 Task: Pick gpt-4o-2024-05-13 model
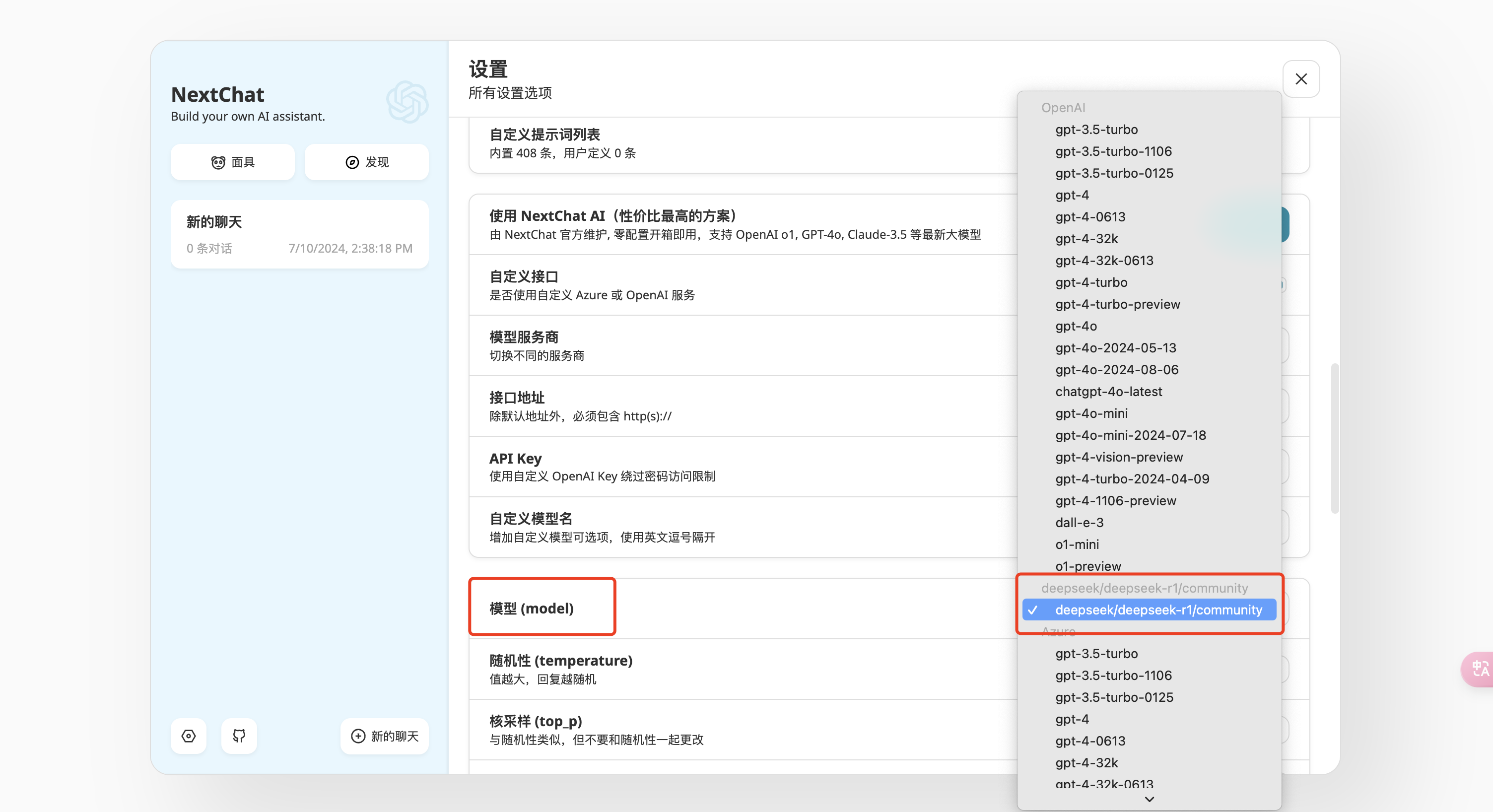pyautogui.click(x=1150, y=348)
